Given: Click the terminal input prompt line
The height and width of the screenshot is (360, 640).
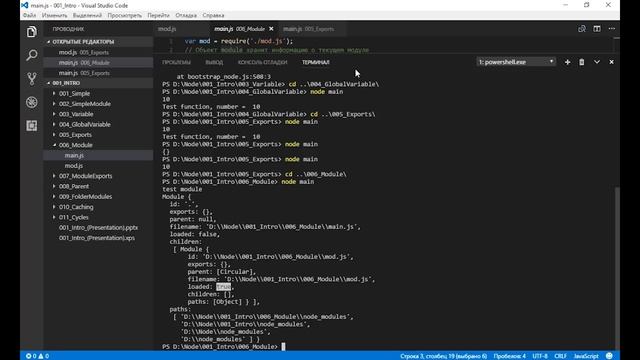Looking at the screenshot, I should click(224, 347).
